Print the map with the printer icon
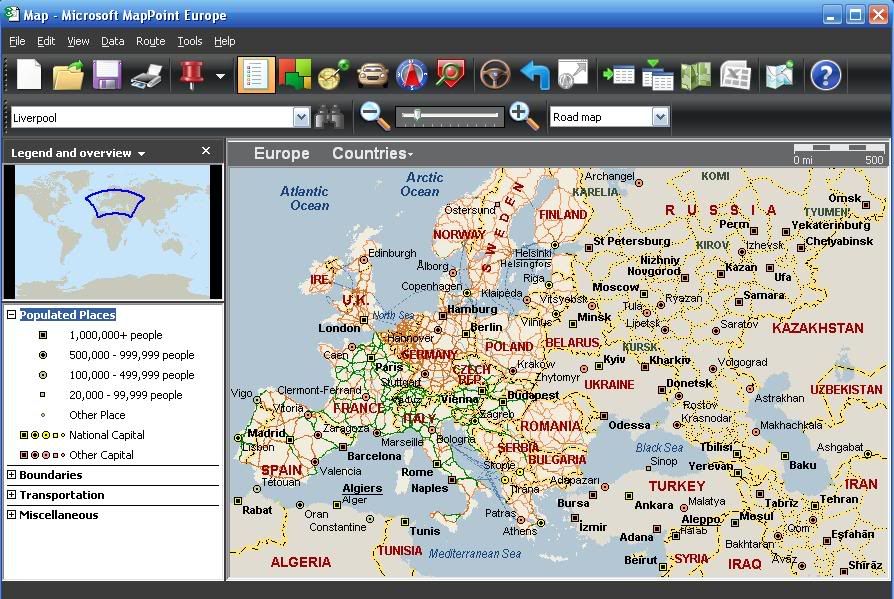Image resolution: width=894 pixels, height=599 pixels. [147, 75]
